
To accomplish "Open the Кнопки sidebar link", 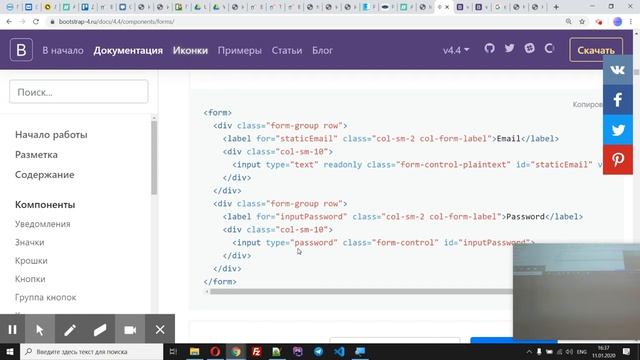I will 30,279.
